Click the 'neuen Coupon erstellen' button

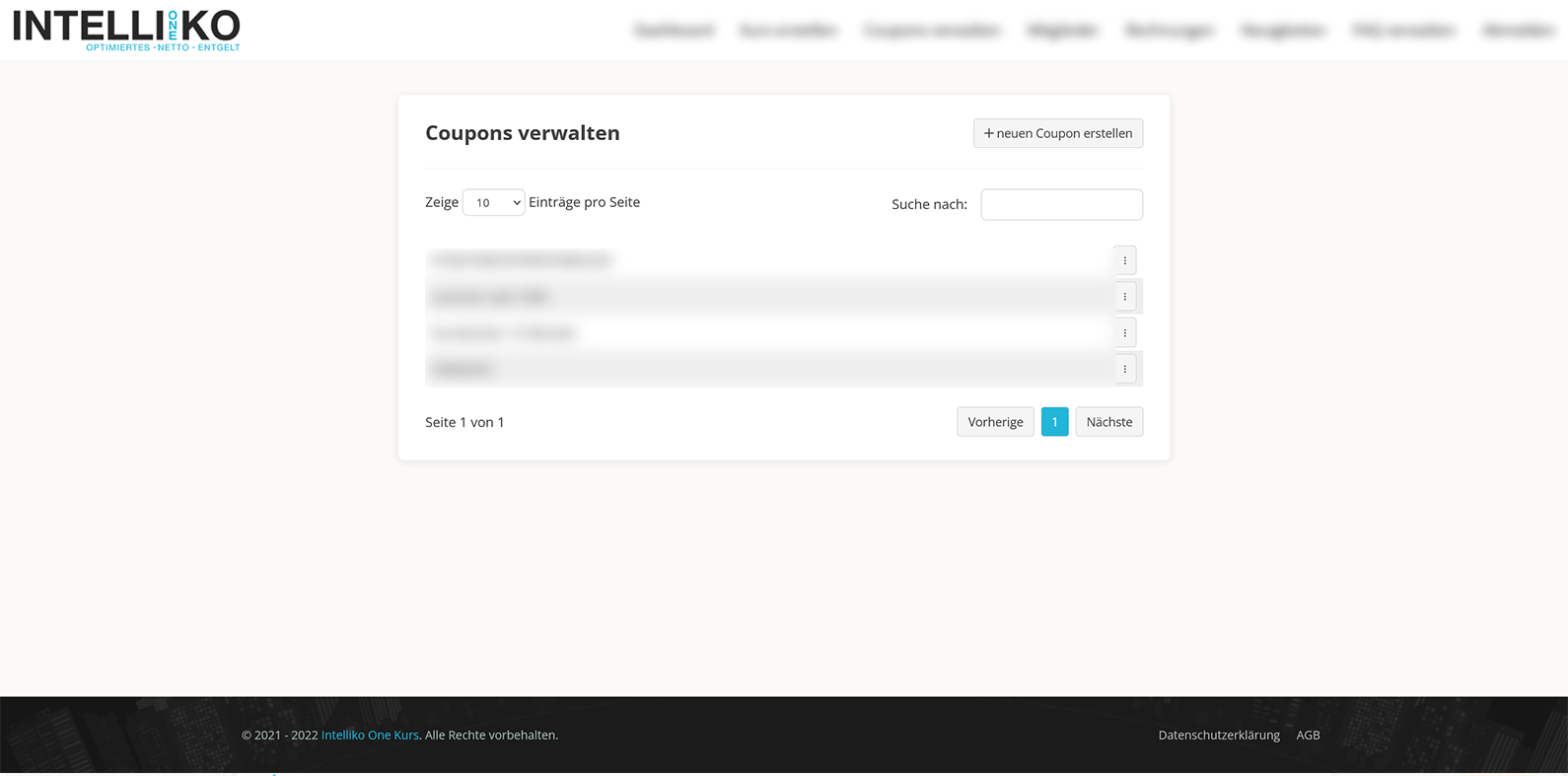point(1057,133)
